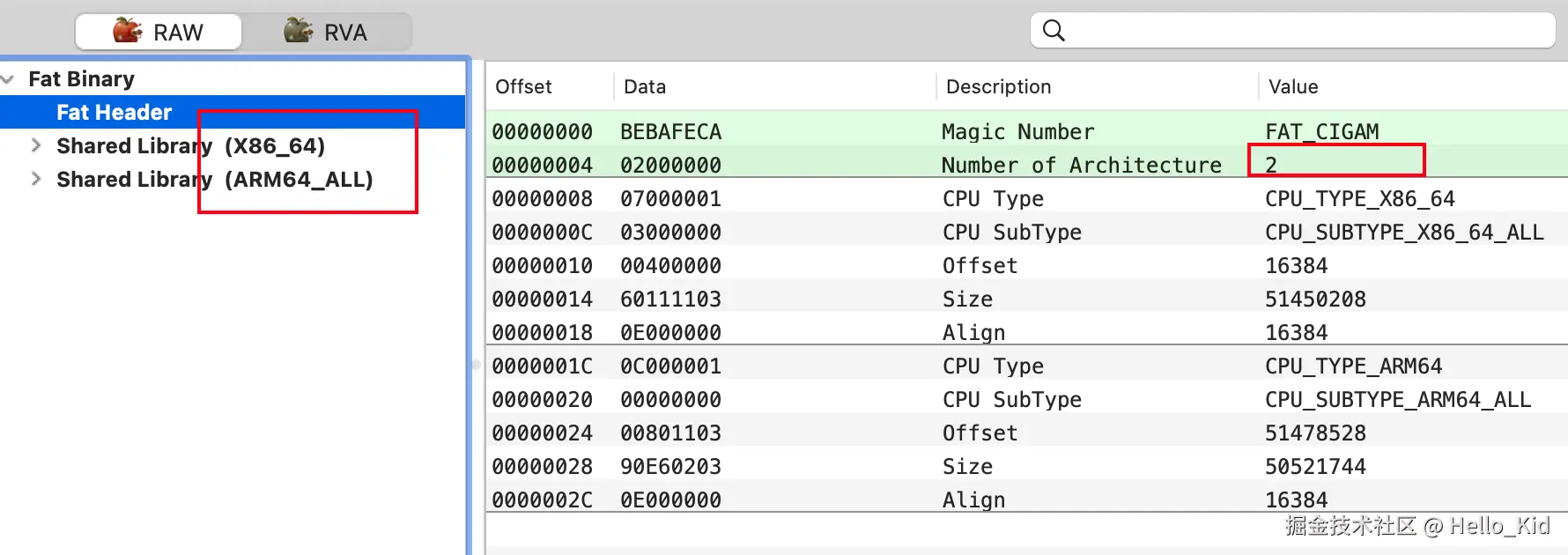This screenshot has width=1568, height=555.
Task: Switch to RAW address mode
Action: [x=159, y=32]
